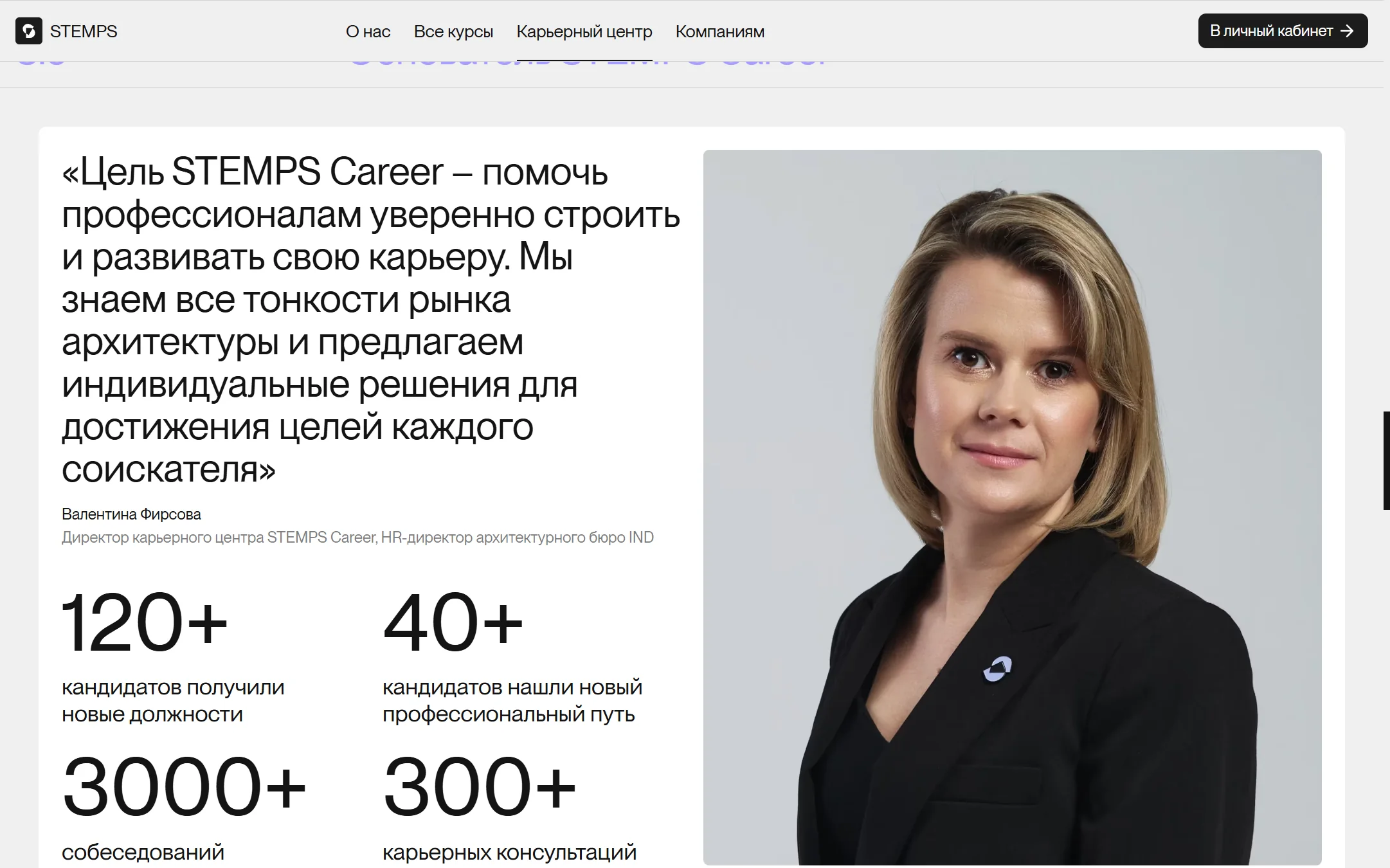Open the «Компаниям» menu item

[719, 32]
